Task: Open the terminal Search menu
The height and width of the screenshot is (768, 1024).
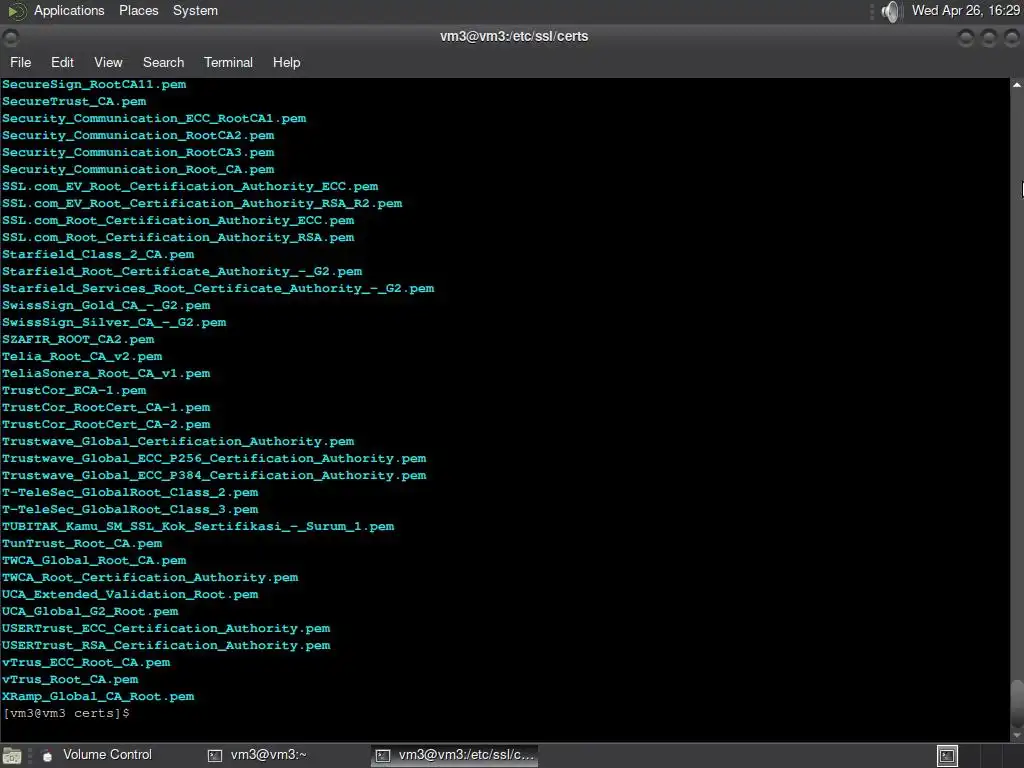Action: coord(163,62)
